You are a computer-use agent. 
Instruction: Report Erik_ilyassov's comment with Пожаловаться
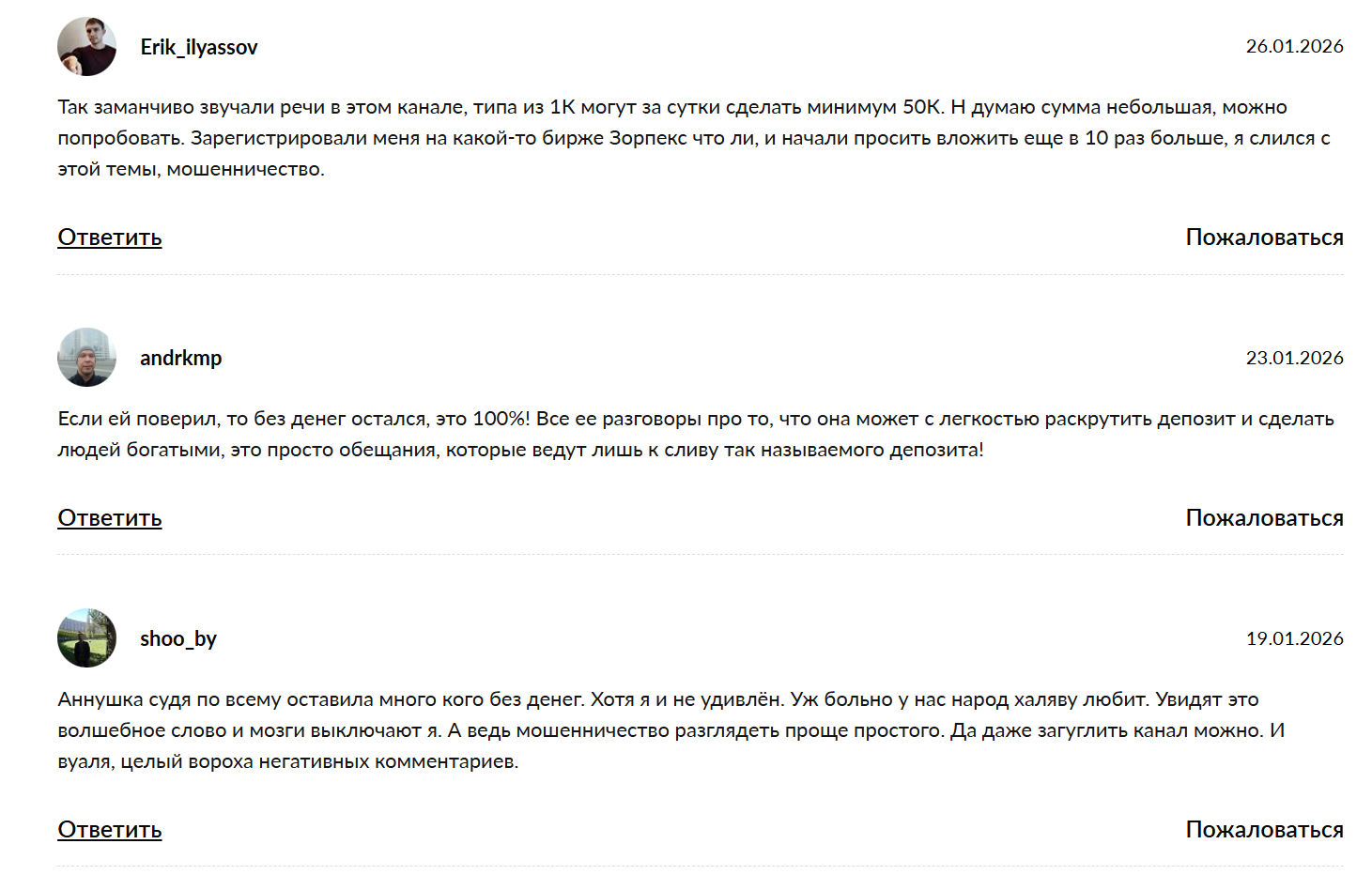(x=1264, y=238)
